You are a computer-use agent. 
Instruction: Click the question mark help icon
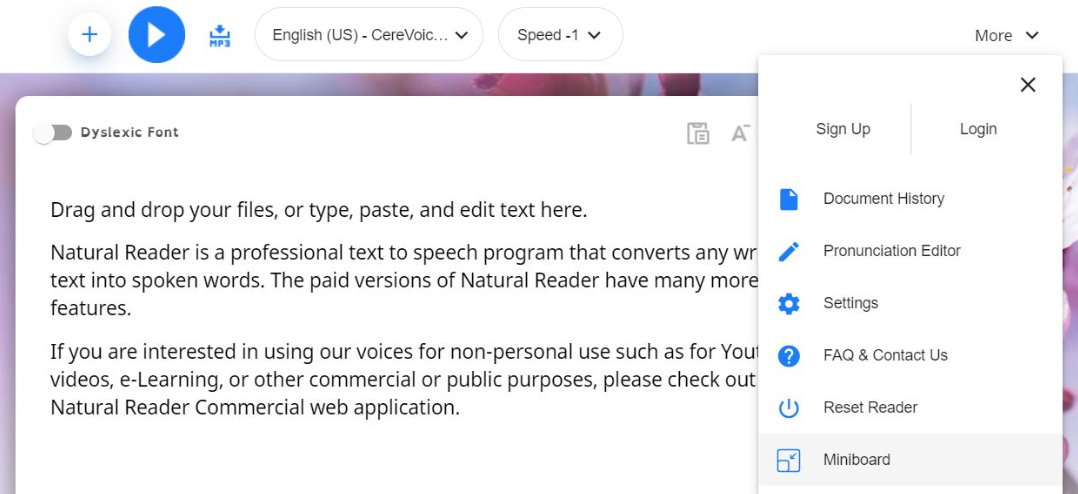point(789,356)
